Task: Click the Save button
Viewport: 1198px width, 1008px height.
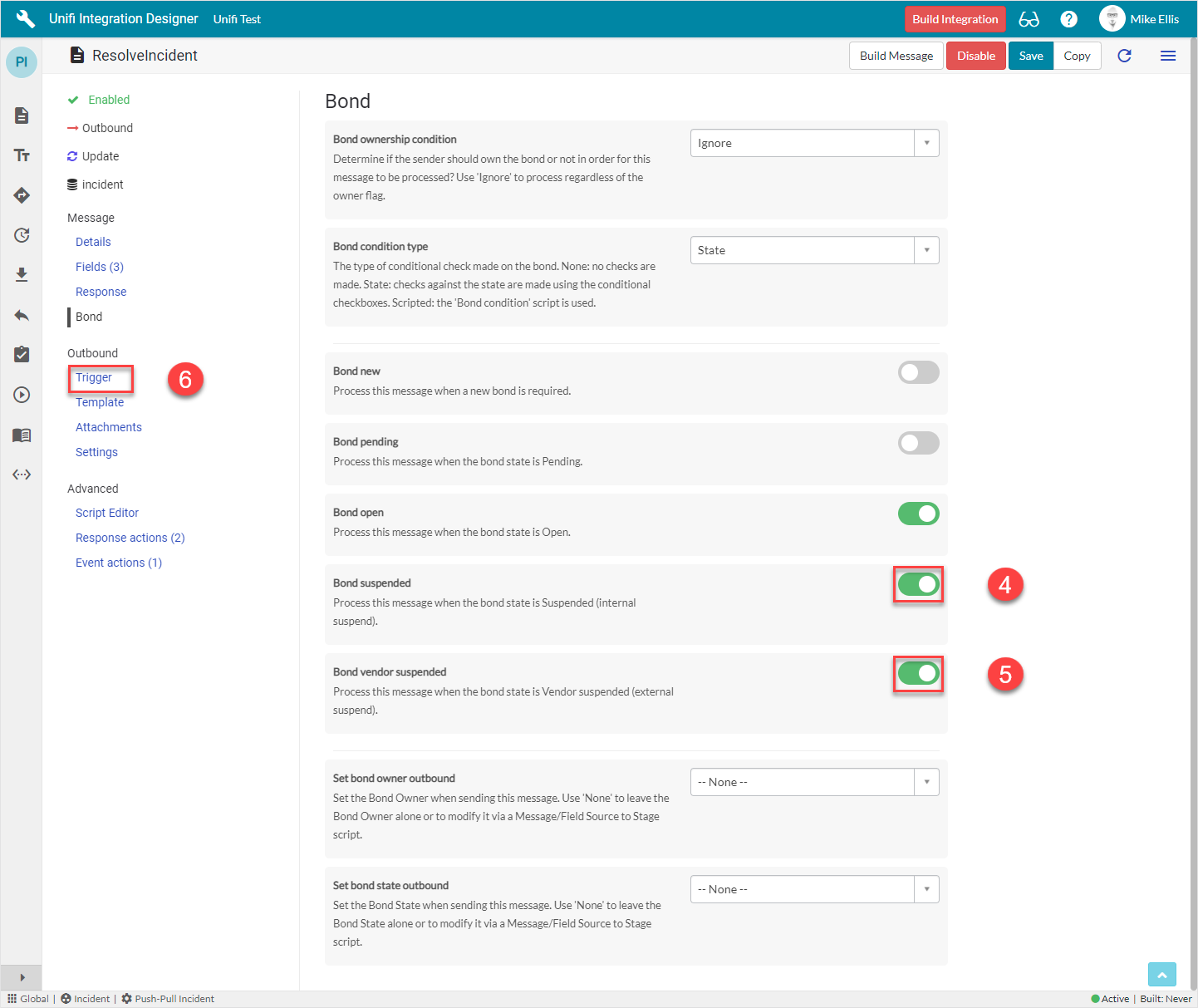Action: [1030, 56]
